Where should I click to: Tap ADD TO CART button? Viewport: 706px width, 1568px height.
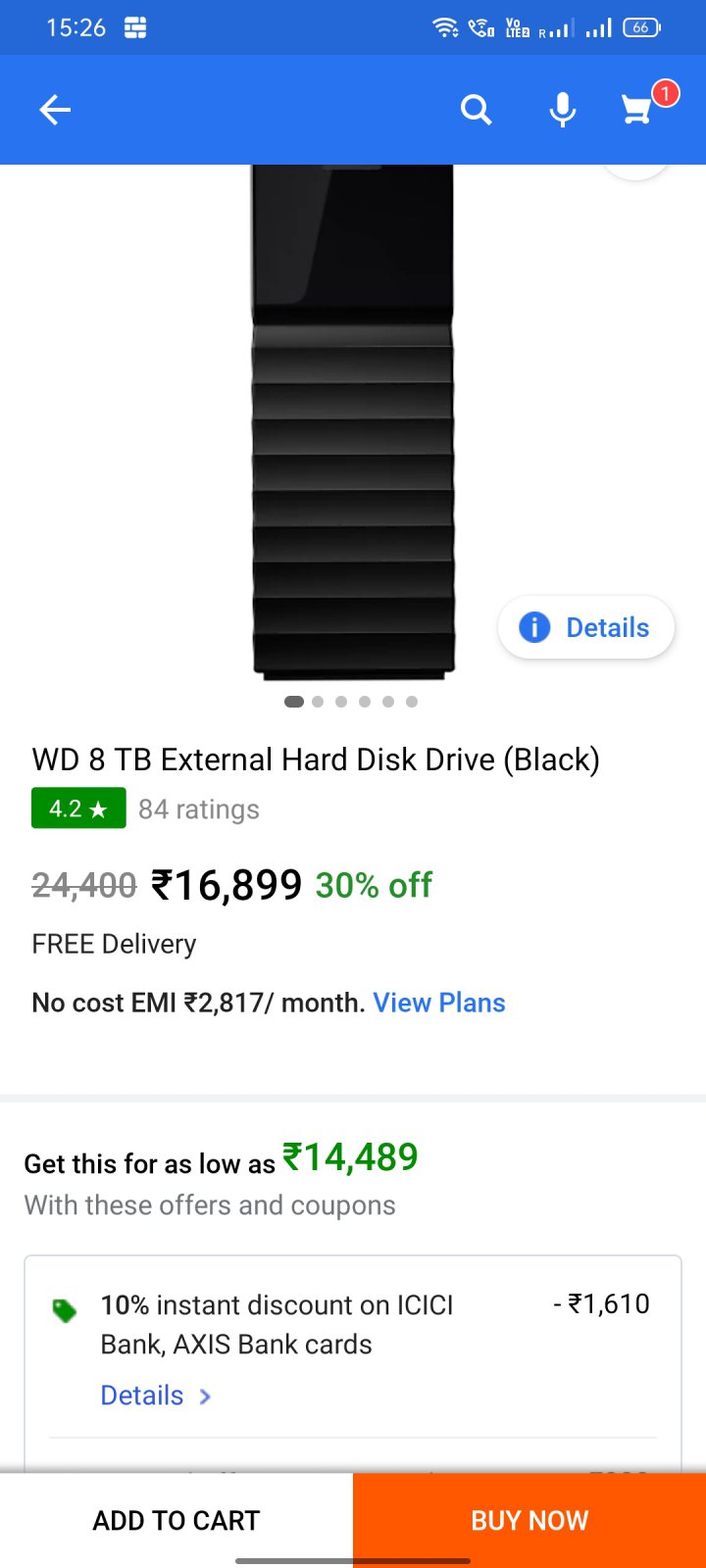[x=176, y=1520]
